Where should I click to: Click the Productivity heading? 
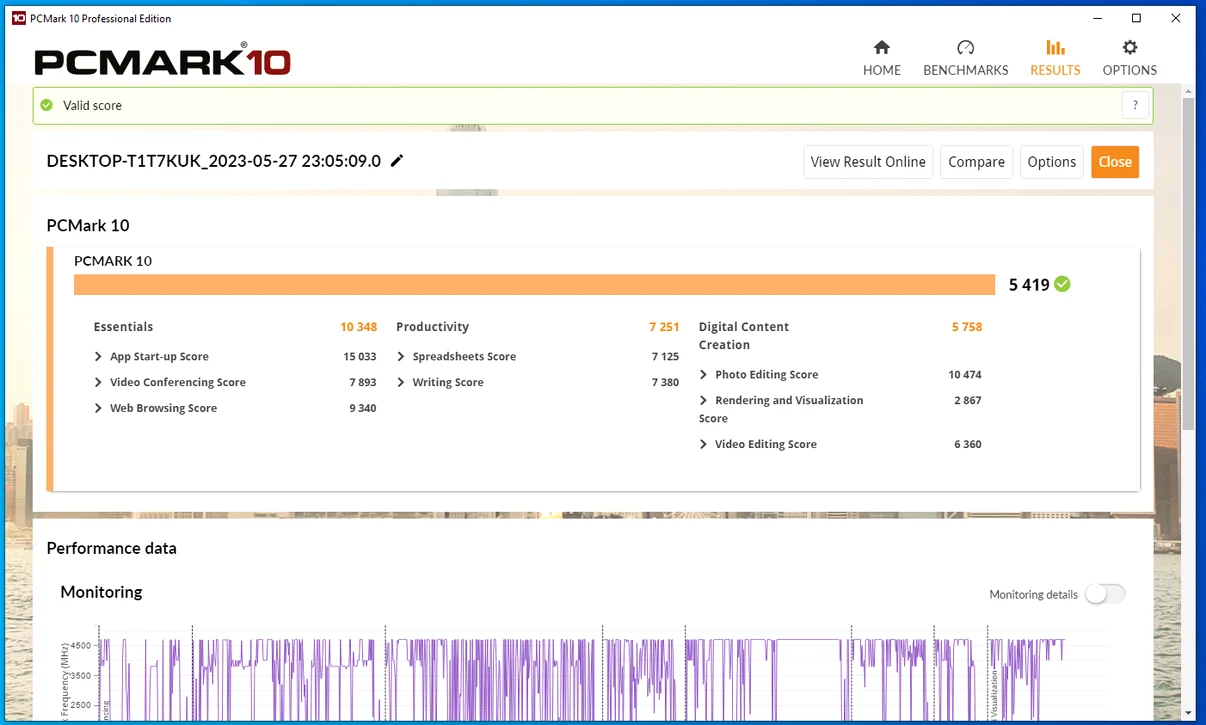(432, 327)
